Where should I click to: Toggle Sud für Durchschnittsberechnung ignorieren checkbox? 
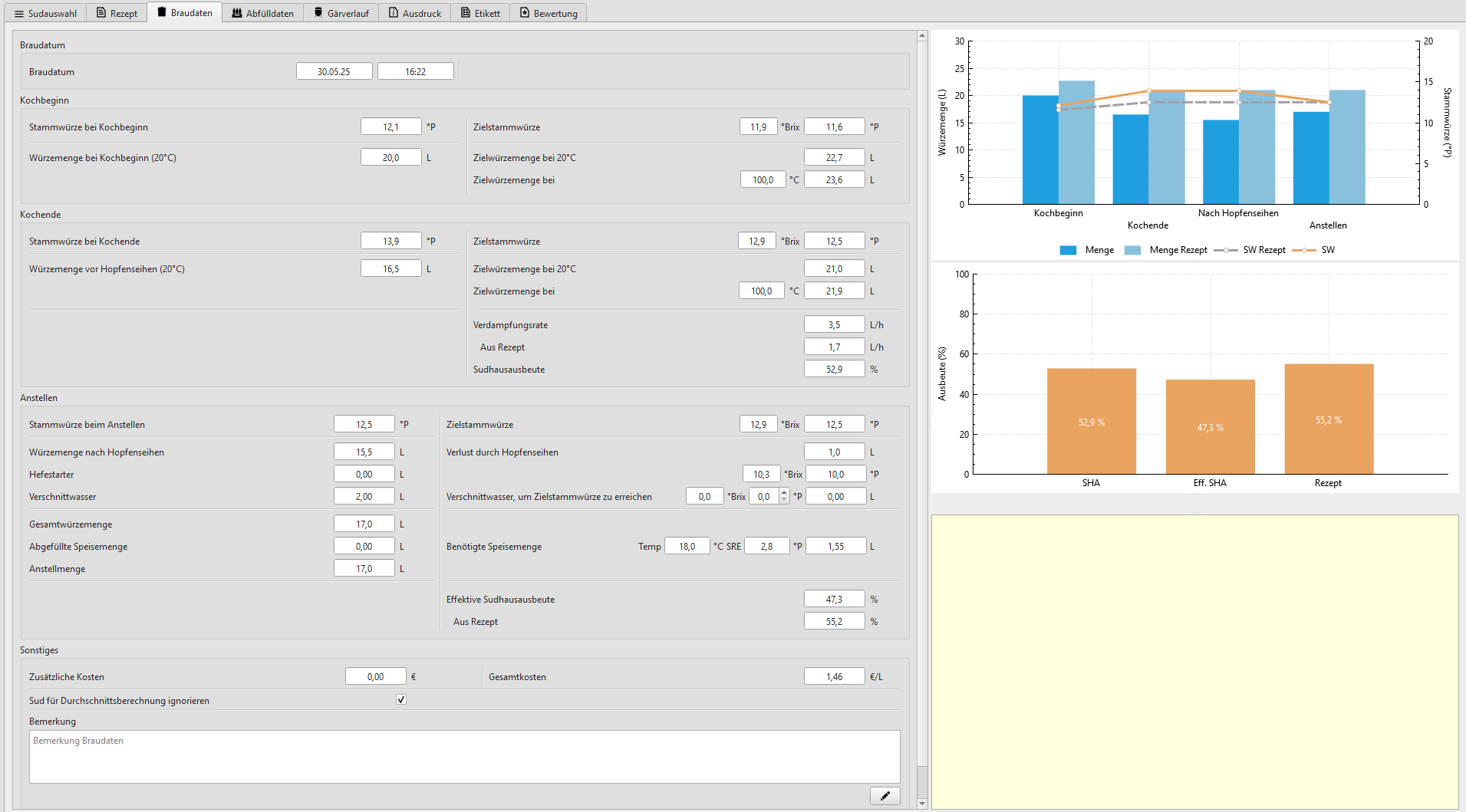400,700
